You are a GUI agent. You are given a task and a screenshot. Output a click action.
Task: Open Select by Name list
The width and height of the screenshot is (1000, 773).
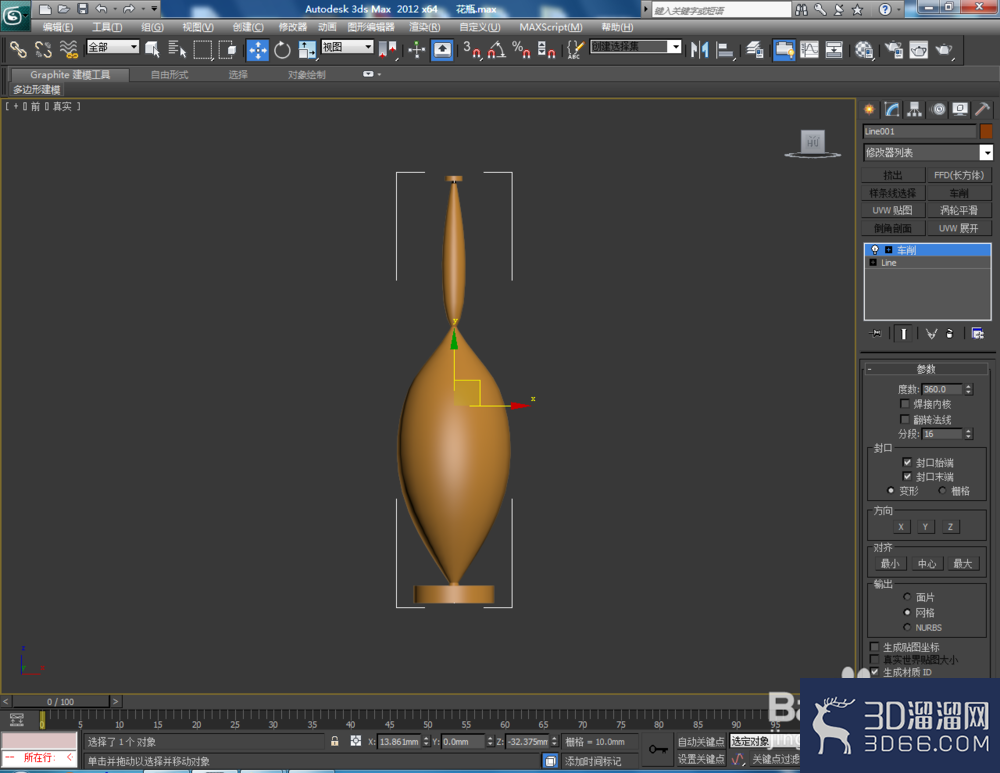[x=177, y=50]
